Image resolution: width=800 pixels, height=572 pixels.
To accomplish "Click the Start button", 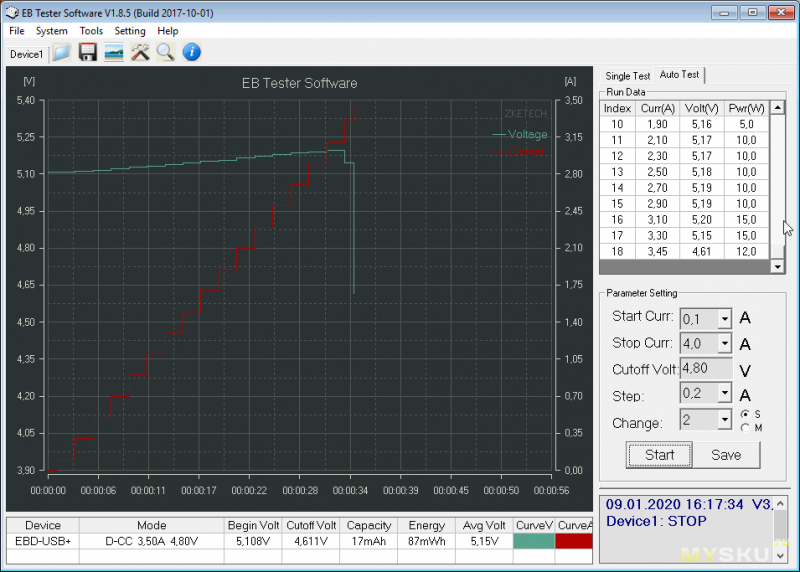I will coord(659,455).
